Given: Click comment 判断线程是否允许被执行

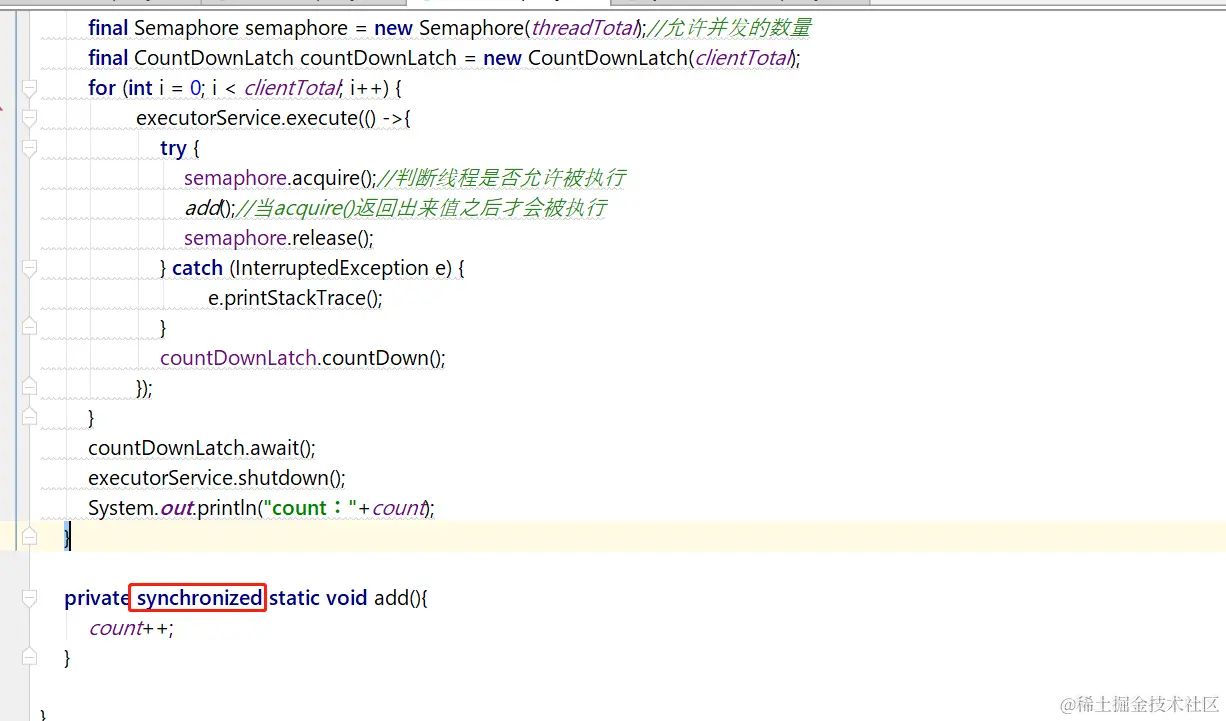Looking at the screenshot, I should (502, 178).
